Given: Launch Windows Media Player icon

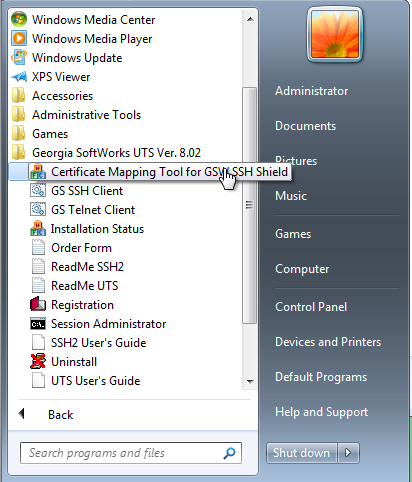Looking at the screenshot, I should (19, 38).
